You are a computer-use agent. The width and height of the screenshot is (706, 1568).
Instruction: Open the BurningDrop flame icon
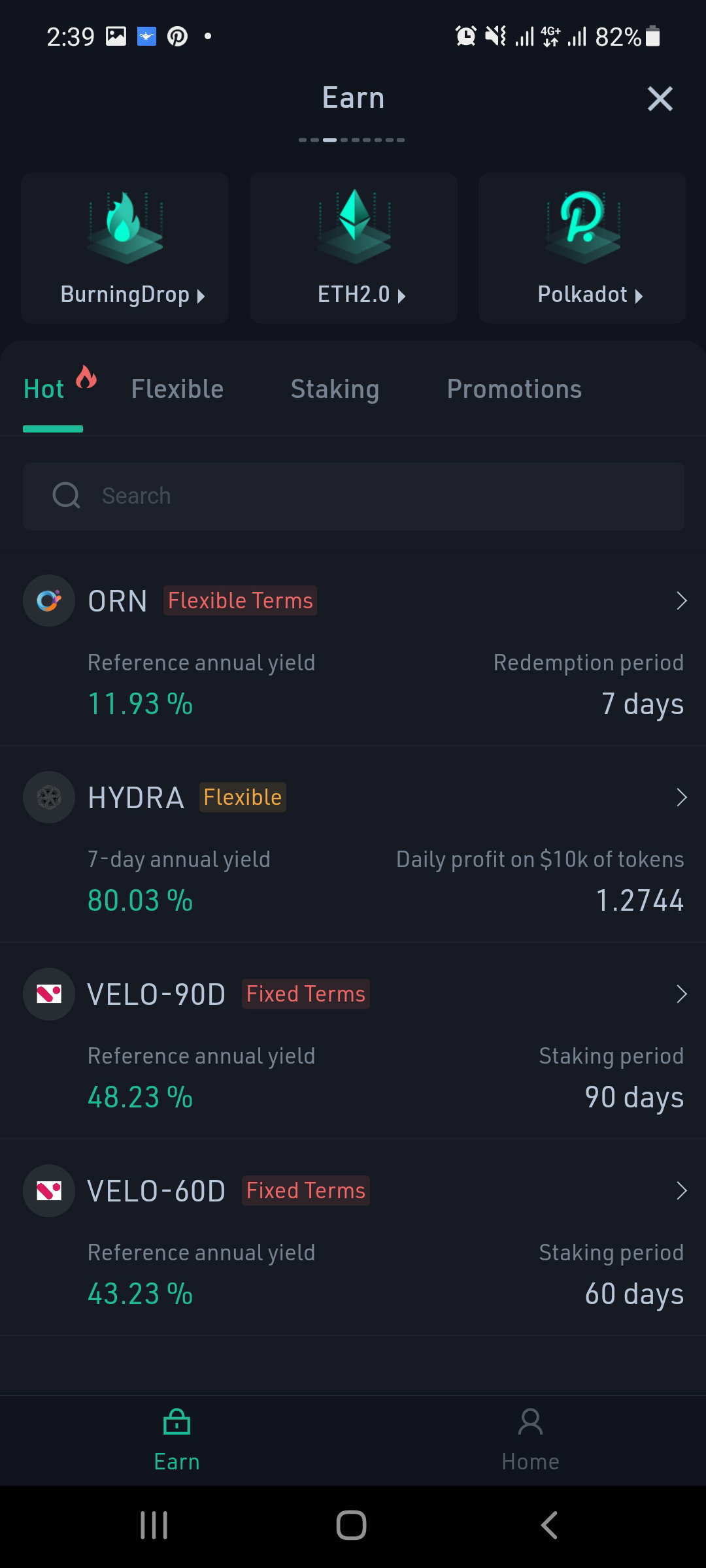[x=125, y=227]
